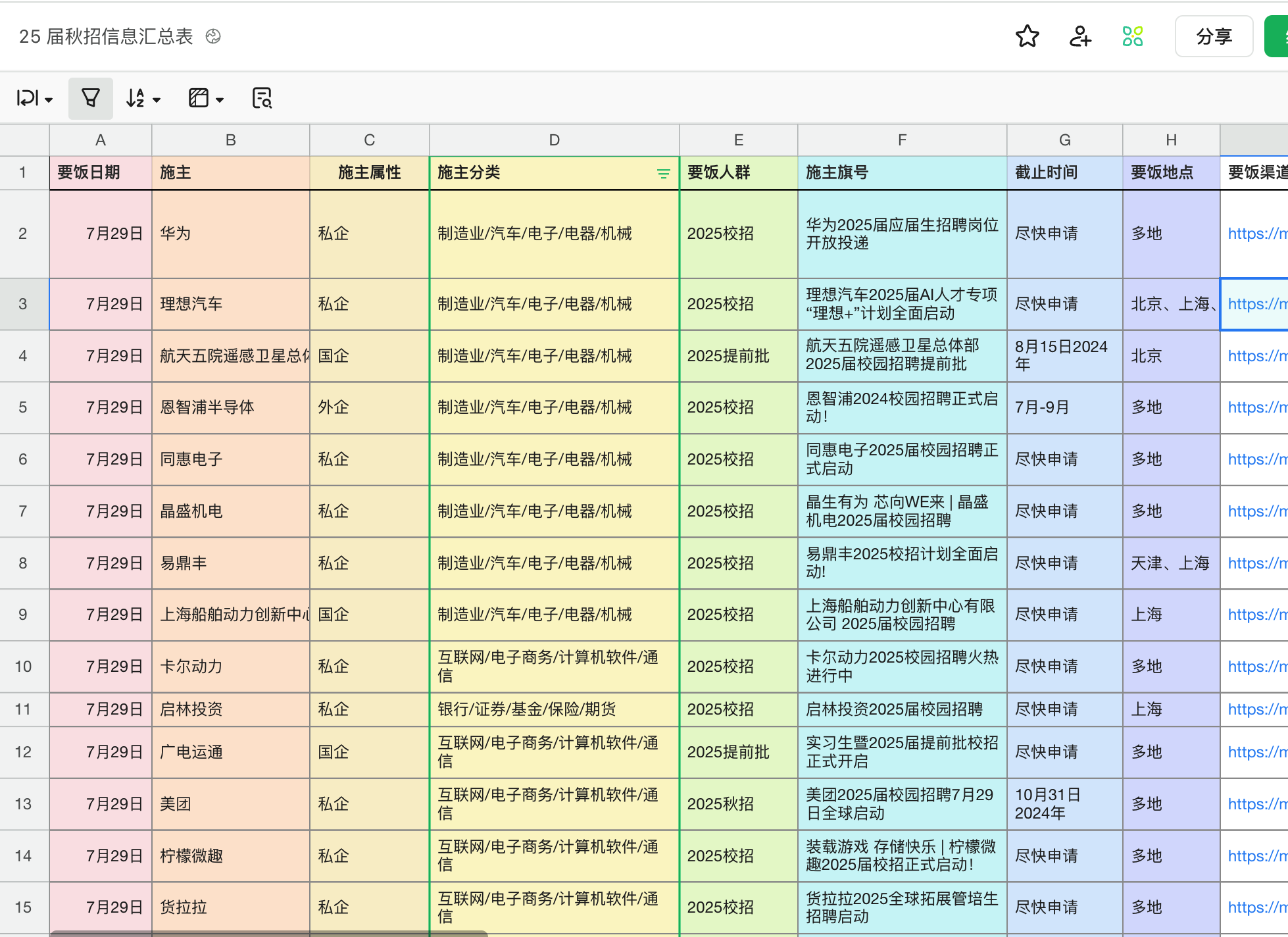Select 2025提前批 in the 广电运通 row
This screenshot has height=937, width=1288.
click(x=738, y=752)
